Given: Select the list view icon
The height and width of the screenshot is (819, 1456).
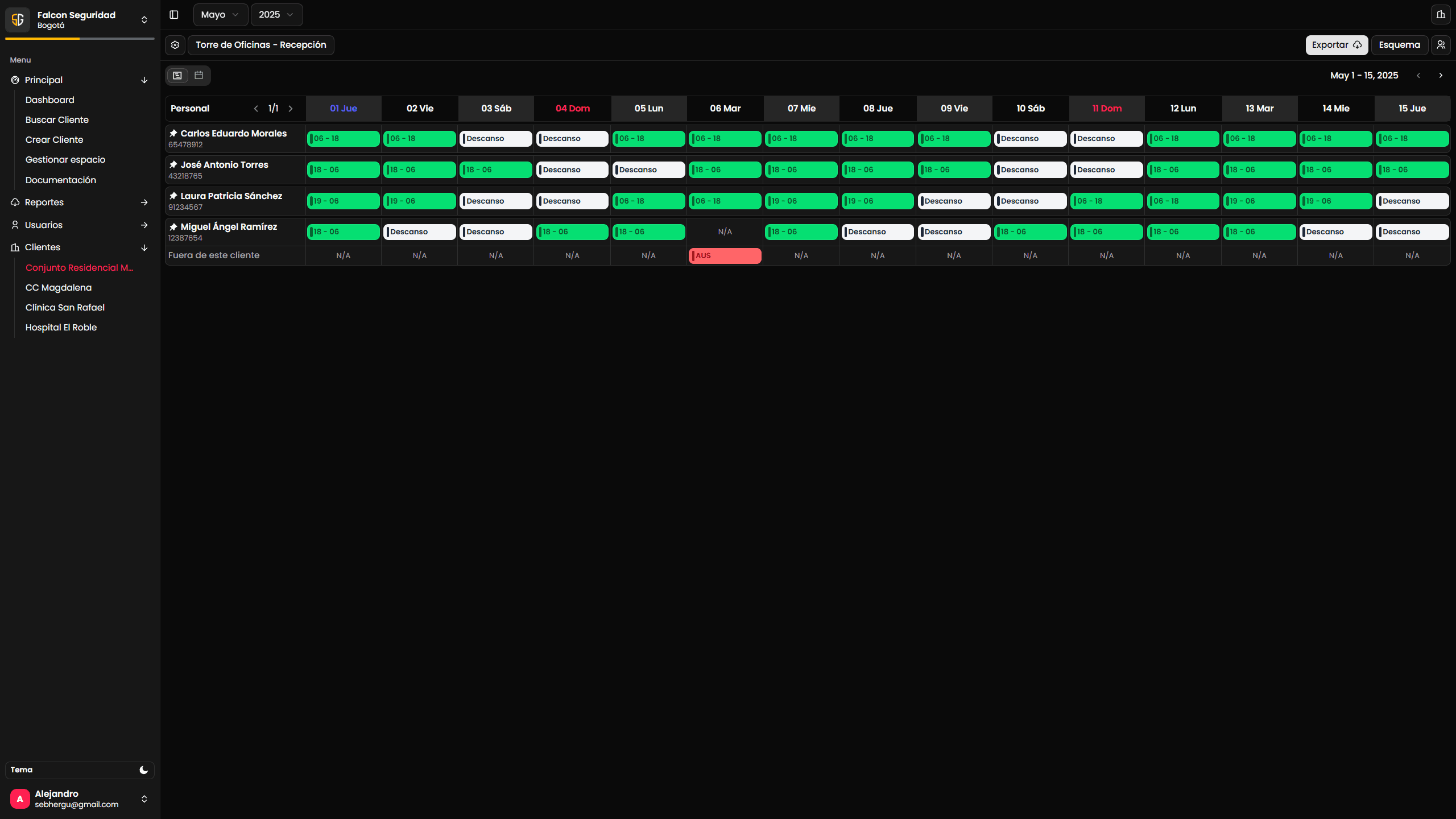Looking at the screenshot, I should [x=177, y=75].
